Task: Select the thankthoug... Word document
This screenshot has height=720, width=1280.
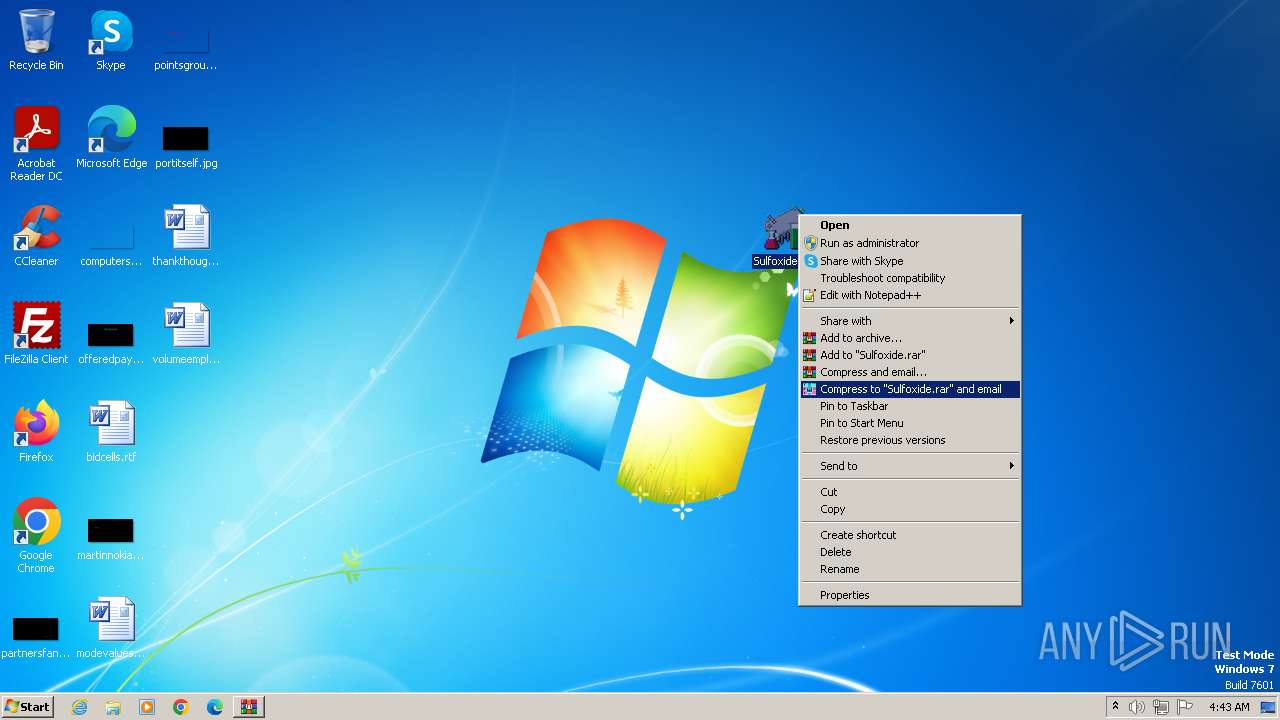Action: 185,236
